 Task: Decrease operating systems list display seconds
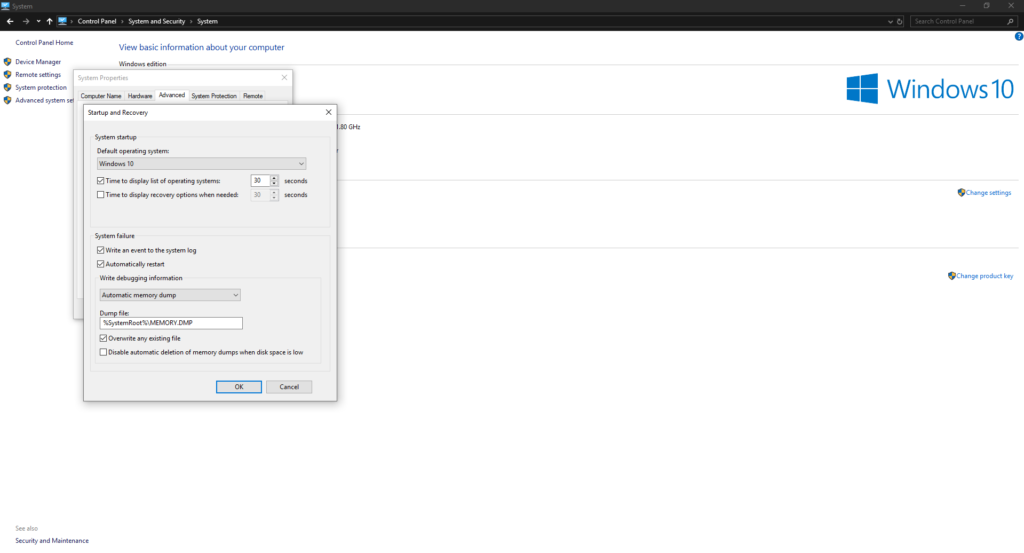pyautogui.click(x=274, y=183)
